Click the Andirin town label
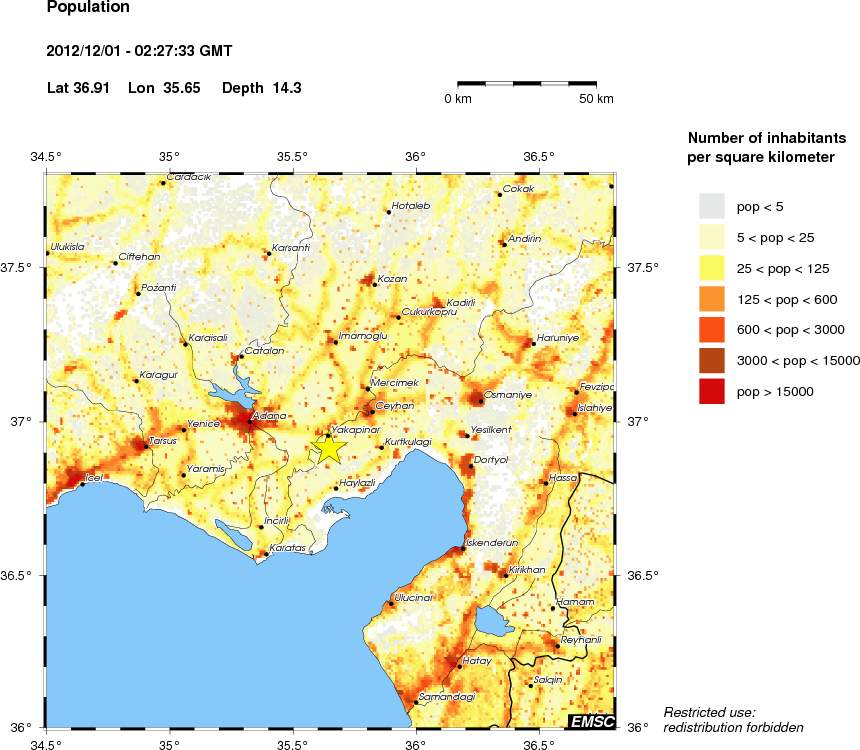 click(x=524, y=239)
